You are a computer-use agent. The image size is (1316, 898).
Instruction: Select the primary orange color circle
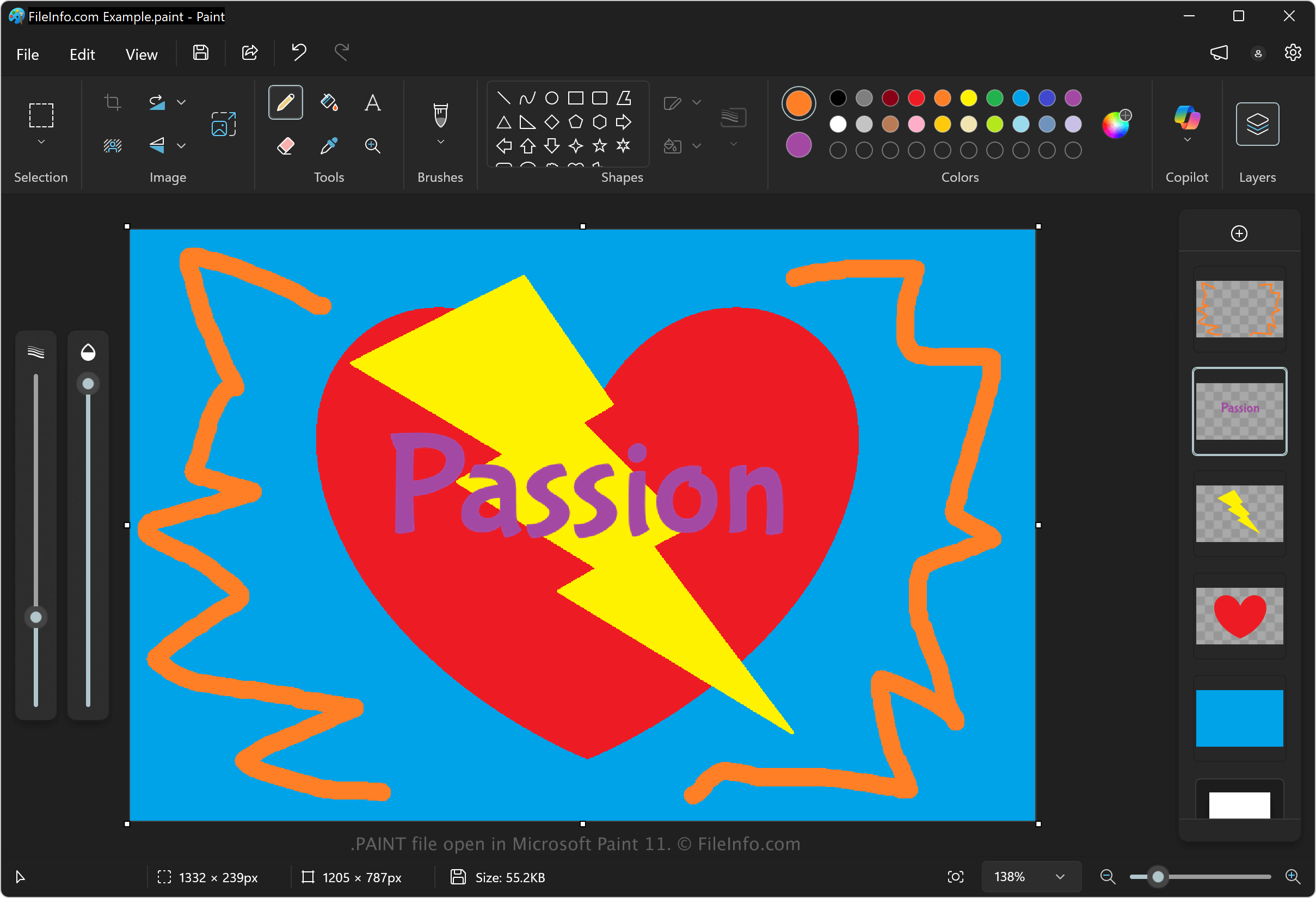pos(798,103)
